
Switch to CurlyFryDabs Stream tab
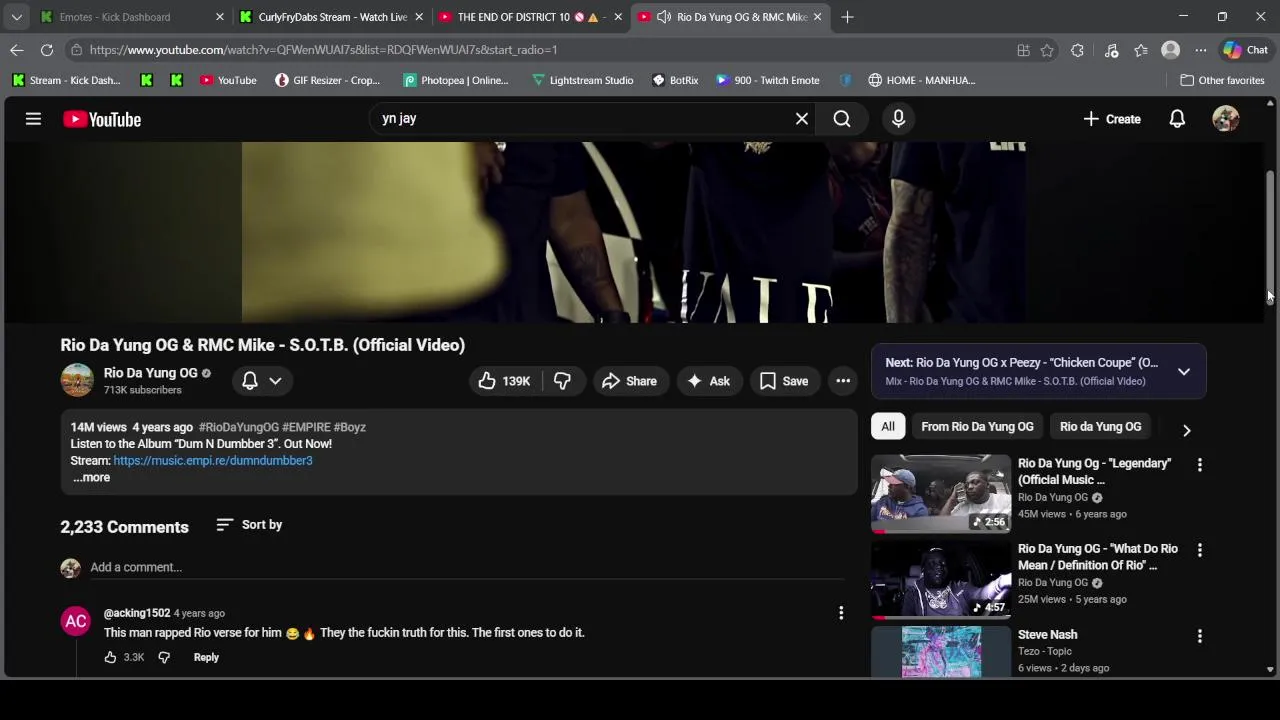[331, 17]
